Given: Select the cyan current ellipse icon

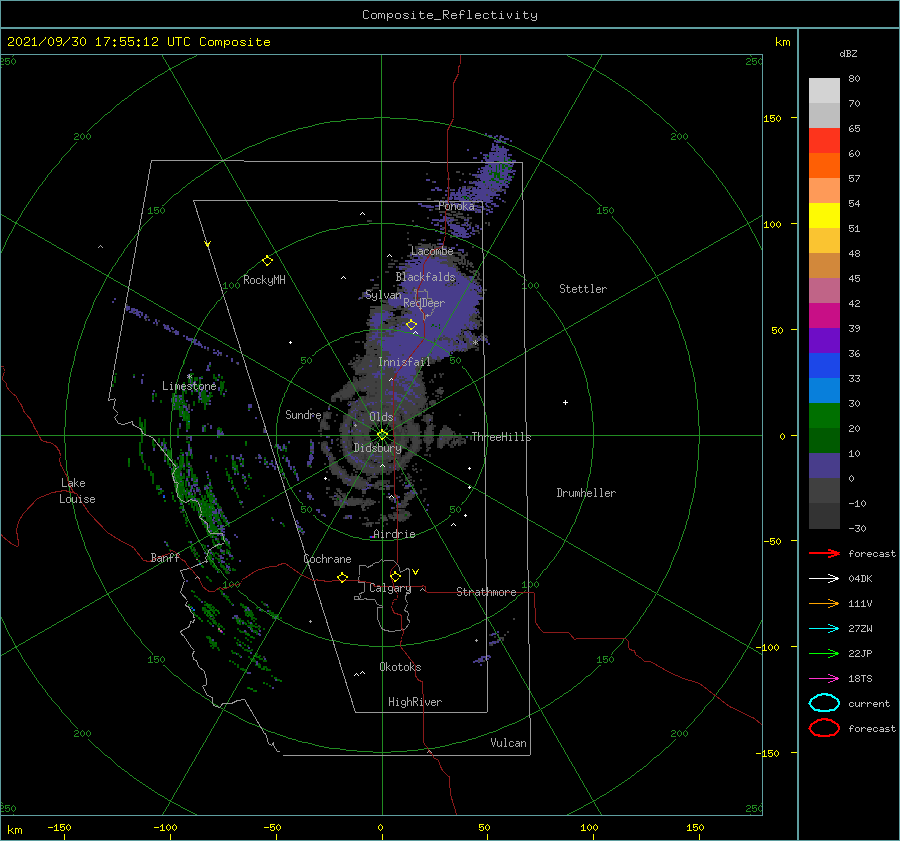Looking at the screenshot, I should (x=824, y=703).
